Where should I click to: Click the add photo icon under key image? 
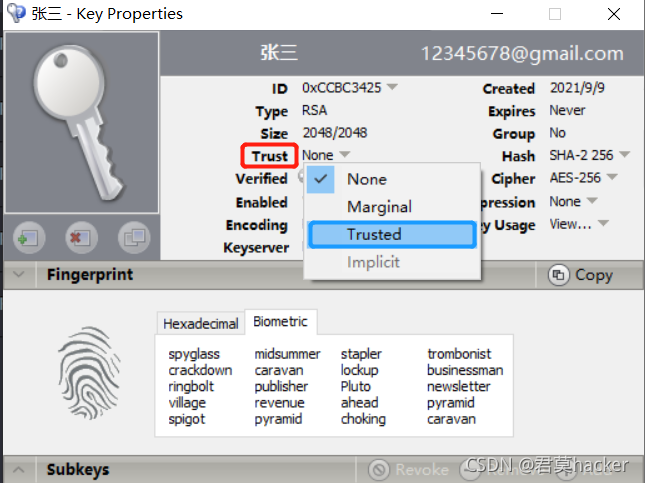29,237
